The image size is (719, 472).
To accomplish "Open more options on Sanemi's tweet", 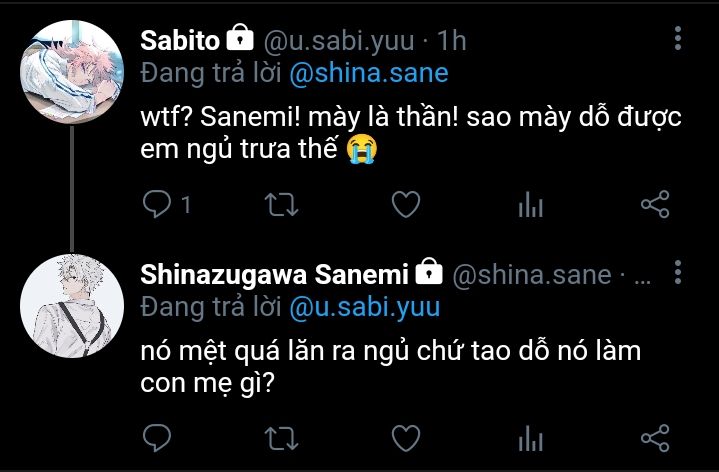I will coord(678,272).
